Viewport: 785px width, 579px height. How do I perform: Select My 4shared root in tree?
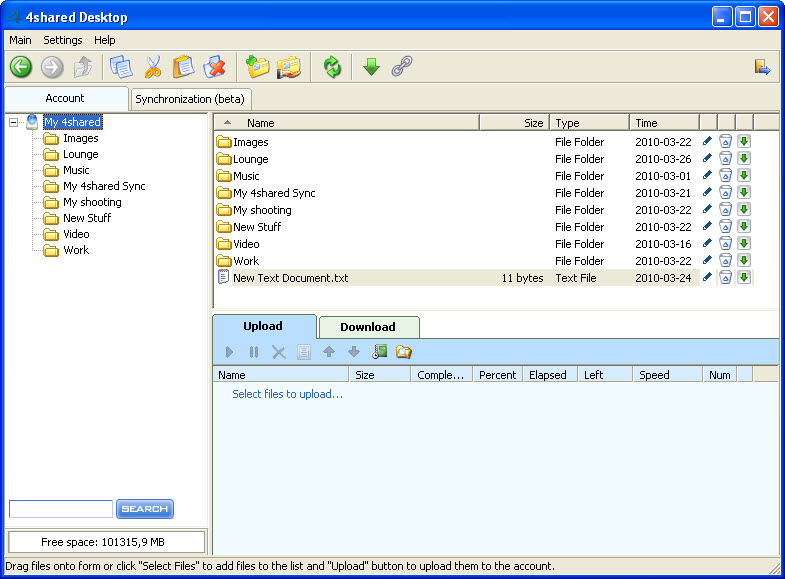point(73,122)
